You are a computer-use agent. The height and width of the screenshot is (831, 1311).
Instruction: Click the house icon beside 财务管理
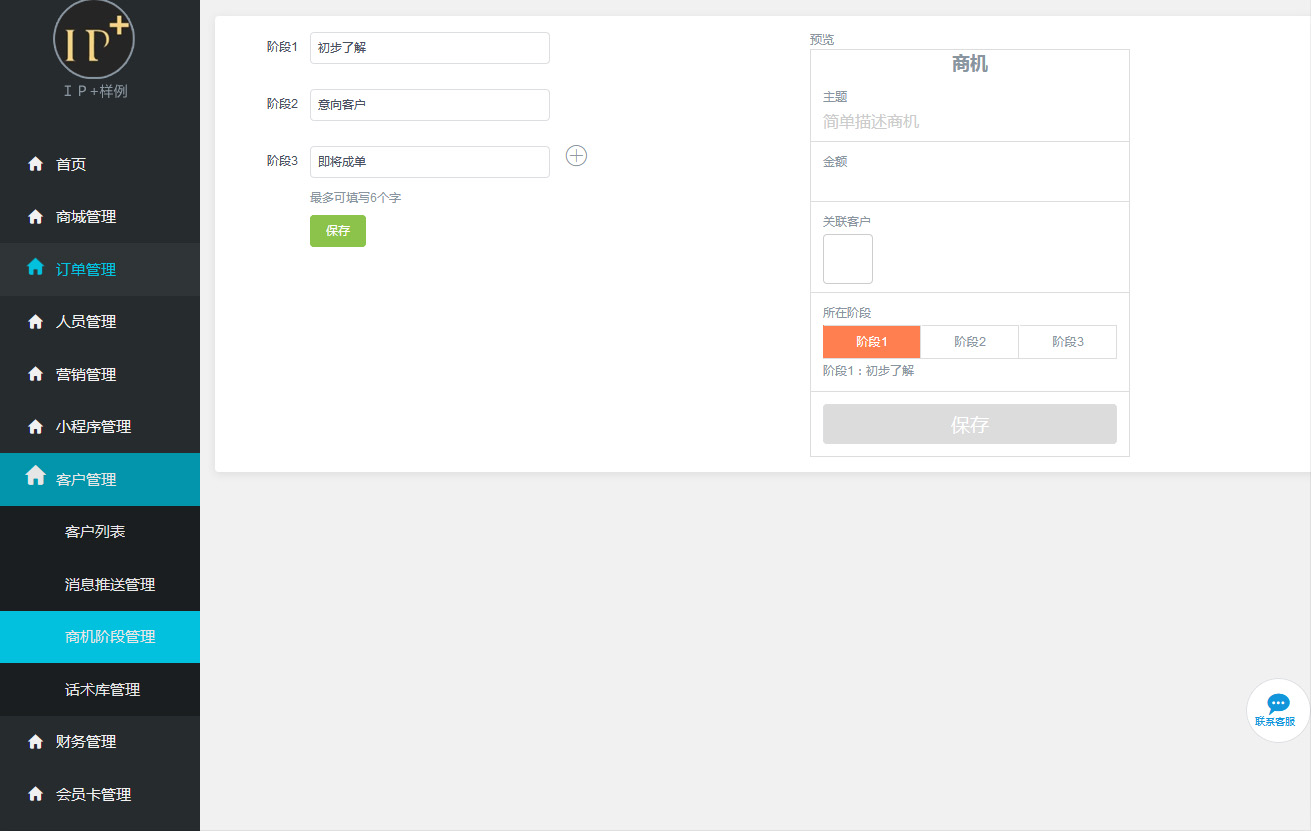(x=36, y=742)
